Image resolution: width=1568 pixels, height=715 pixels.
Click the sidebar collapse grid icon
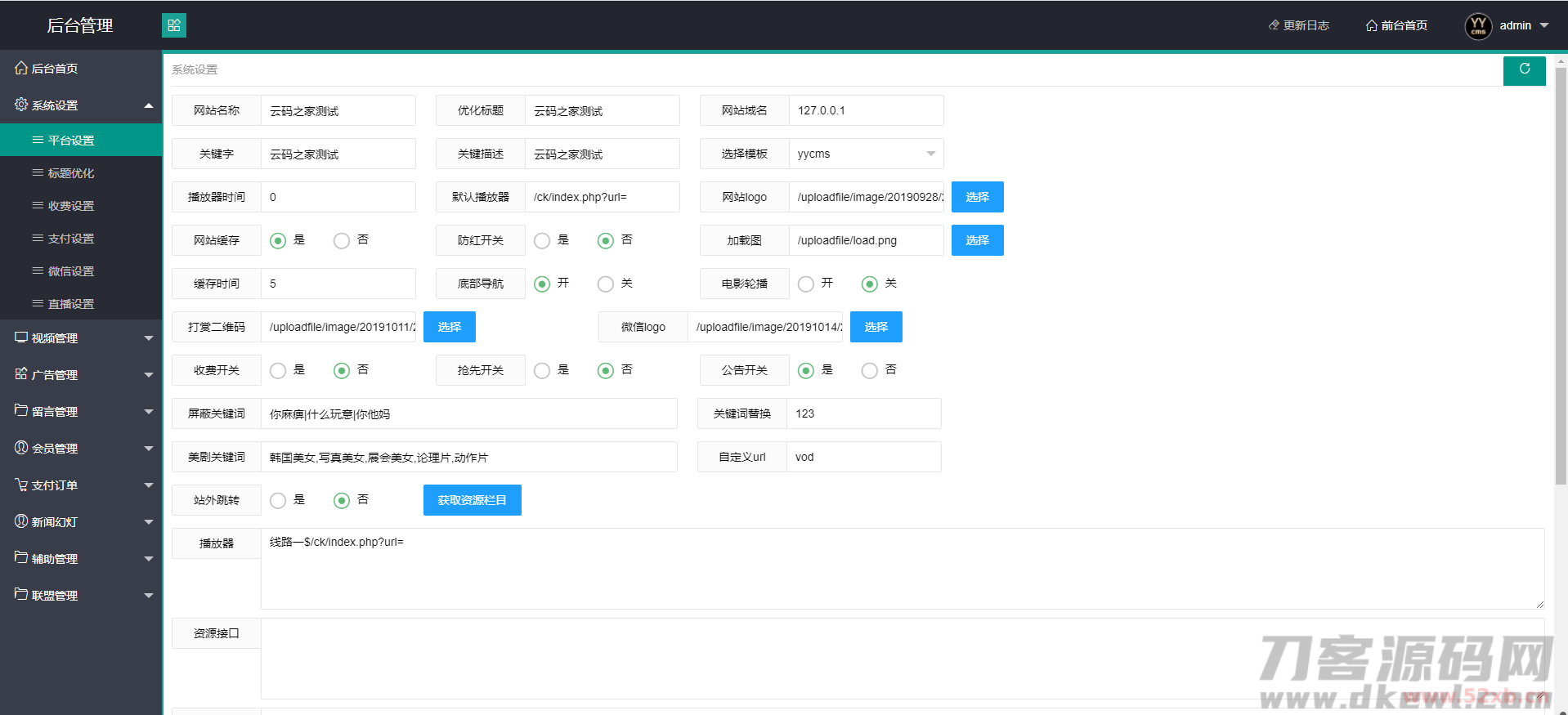(x=173, y=25)
